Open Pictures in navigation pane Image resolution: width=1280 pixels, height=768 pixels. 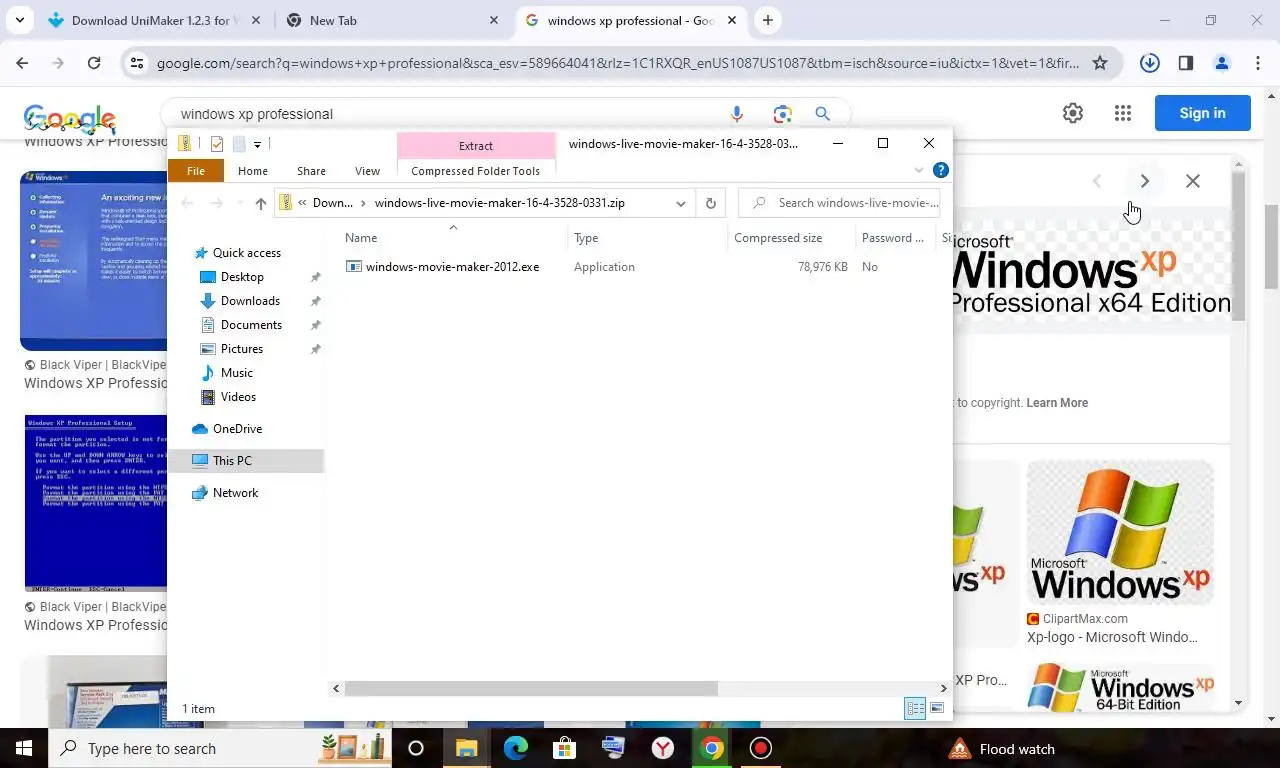pos(242,349)
